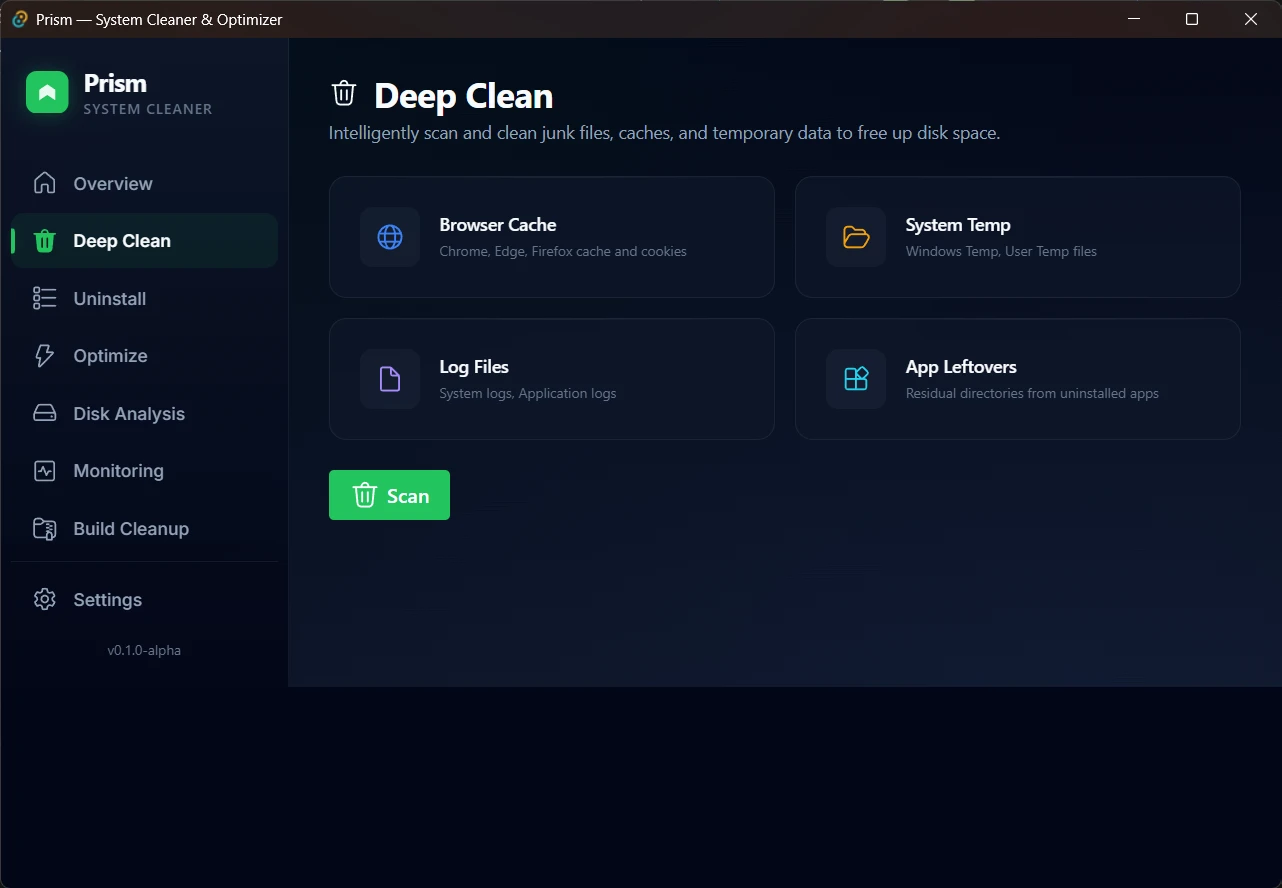This screenshot has height=888, width=1282.
Task: Close the Prism window
Action: click(1251, 19)
